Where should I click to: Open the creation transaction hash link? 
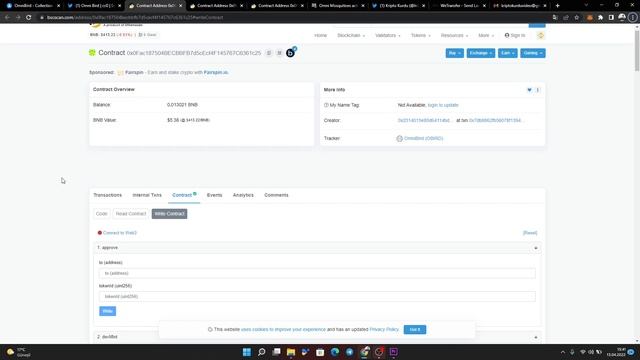click(496, 120)
